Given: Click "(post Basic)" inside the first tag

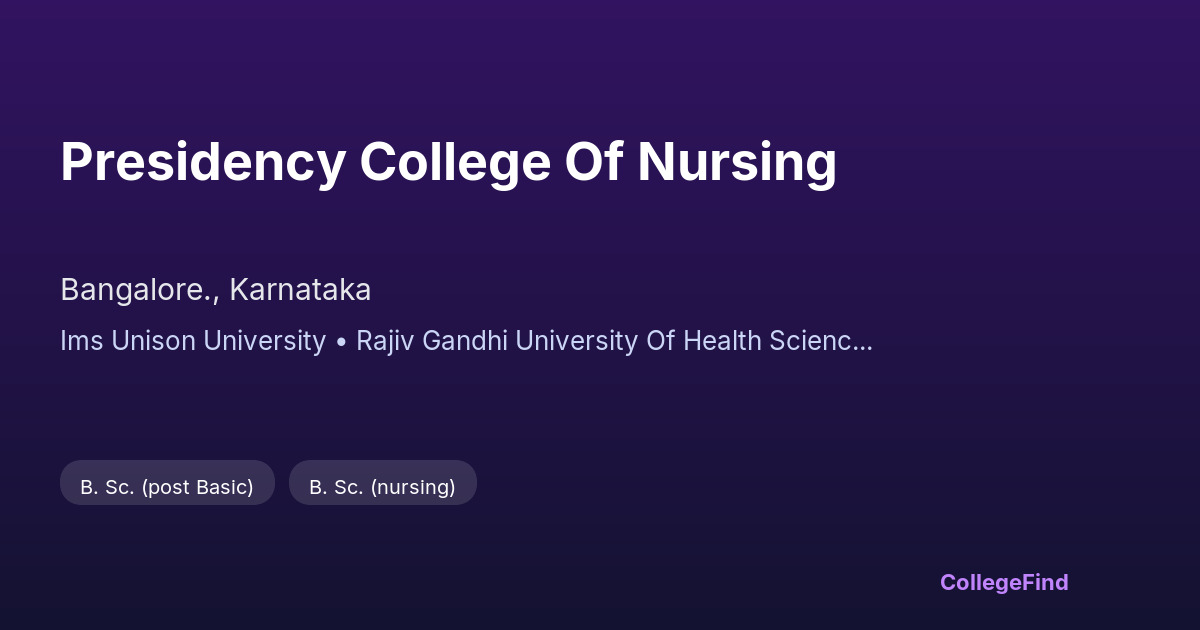Looking at the screenshot, I should [197, 487].
